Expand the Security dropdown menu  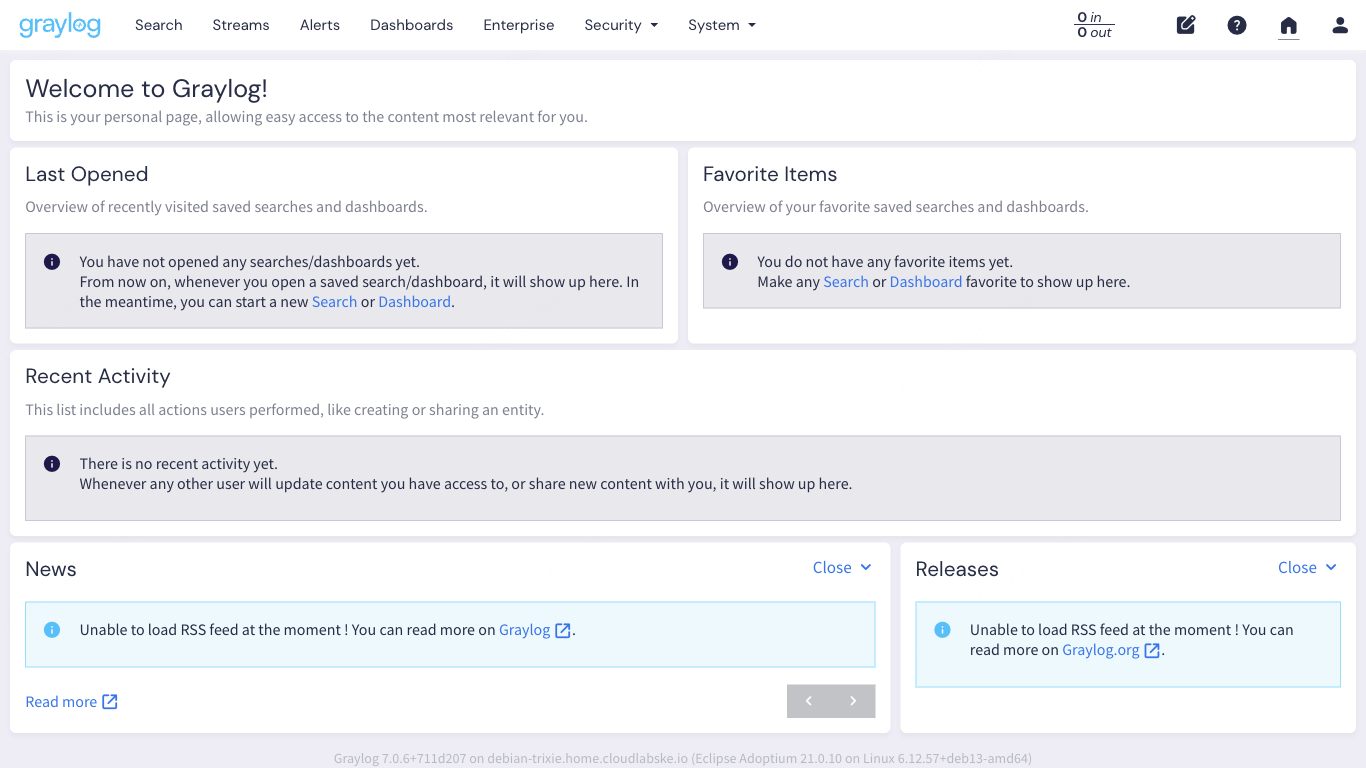621,25
